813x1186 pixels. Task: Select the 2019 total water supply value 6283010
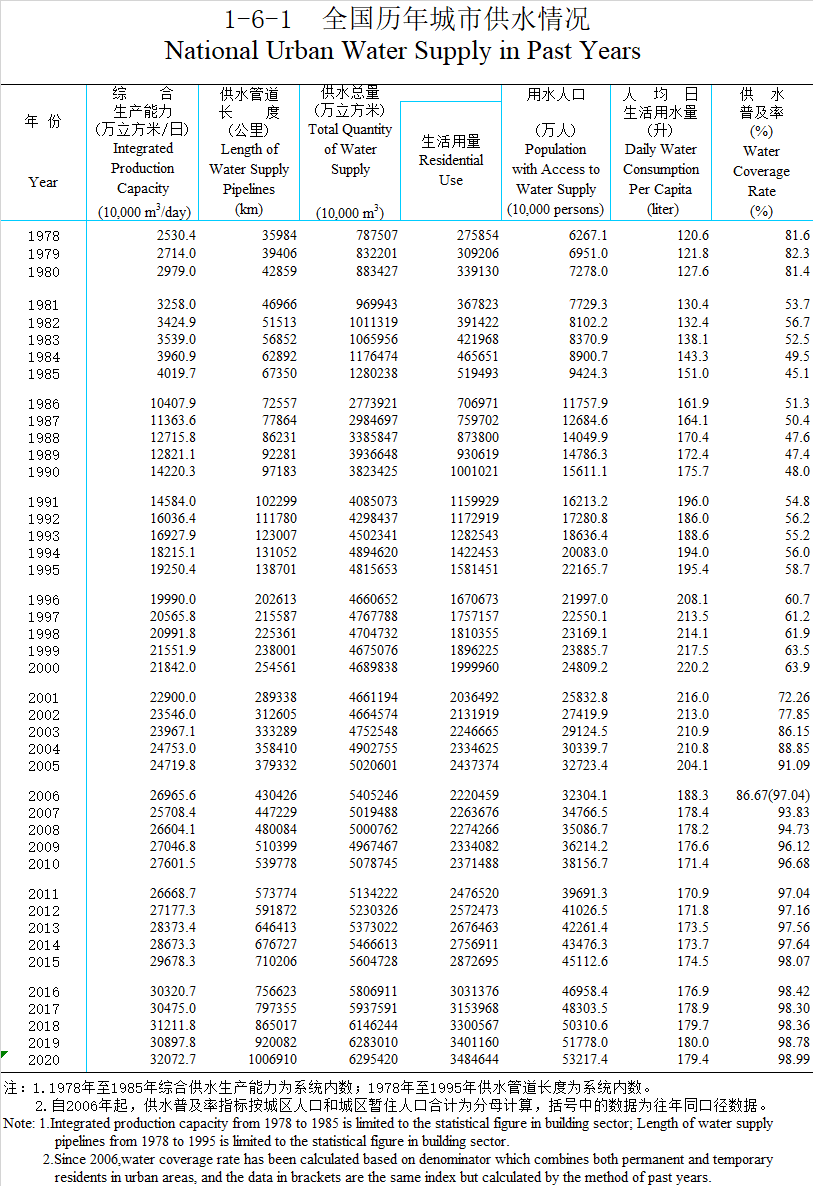(x=371, y=1042)
